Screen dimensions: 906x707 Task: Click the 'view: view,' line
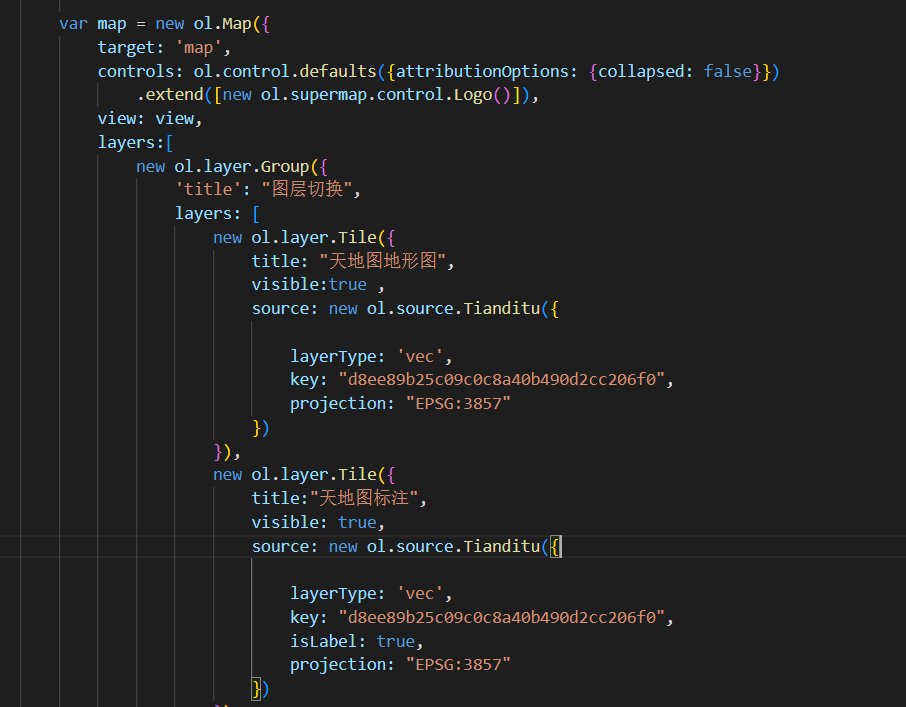coord(150,118)
